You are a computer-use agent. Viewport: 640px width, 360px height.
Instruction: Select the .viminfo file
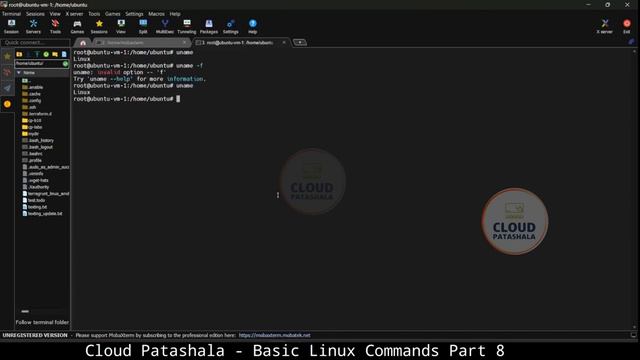[33, 173]
